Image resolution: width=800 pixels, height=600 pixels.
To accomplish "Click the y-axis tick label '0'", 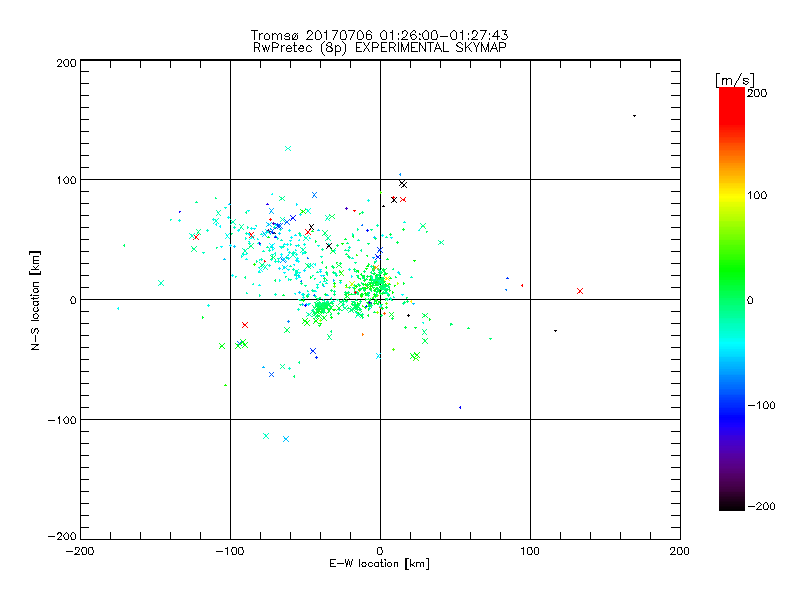I will (73, 300).
